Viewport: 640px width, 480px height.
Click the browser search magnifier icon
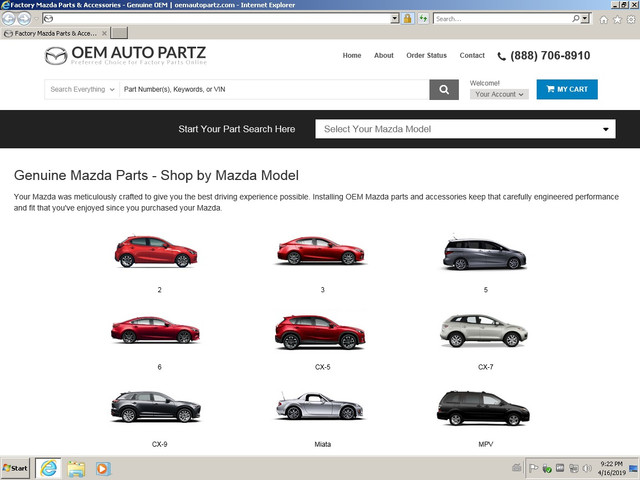576,18
